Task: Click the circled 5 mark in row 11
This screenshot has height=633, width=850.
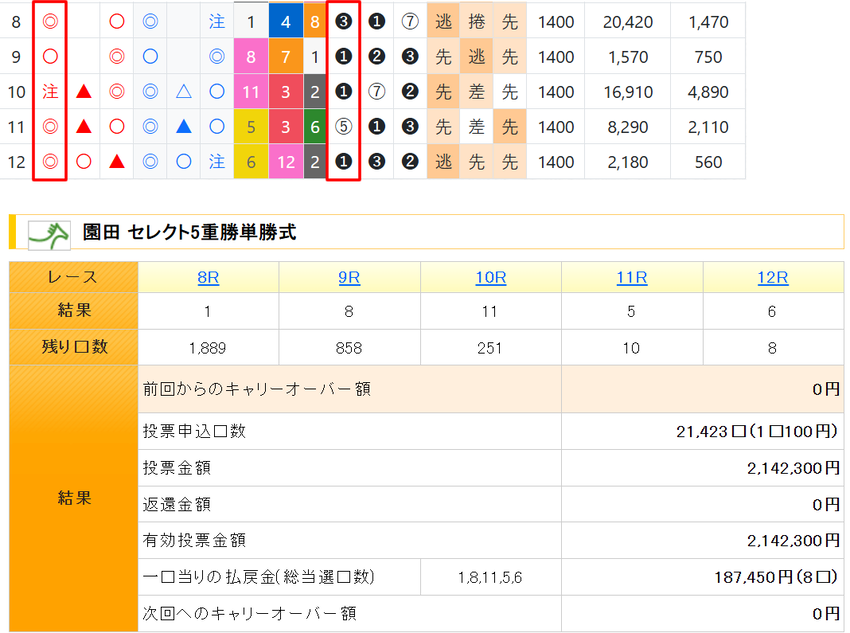Action: click(343, 127)
